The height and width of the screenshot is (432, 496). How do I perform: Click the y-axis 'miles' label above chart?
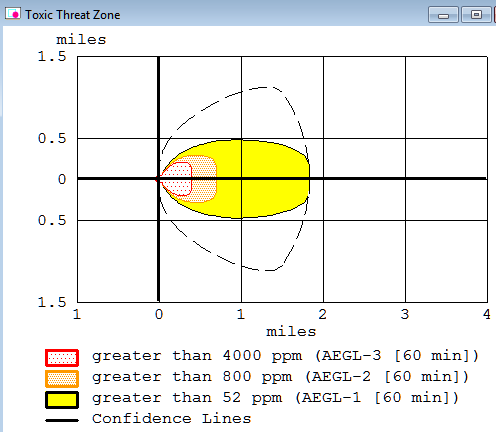(81, 40)
